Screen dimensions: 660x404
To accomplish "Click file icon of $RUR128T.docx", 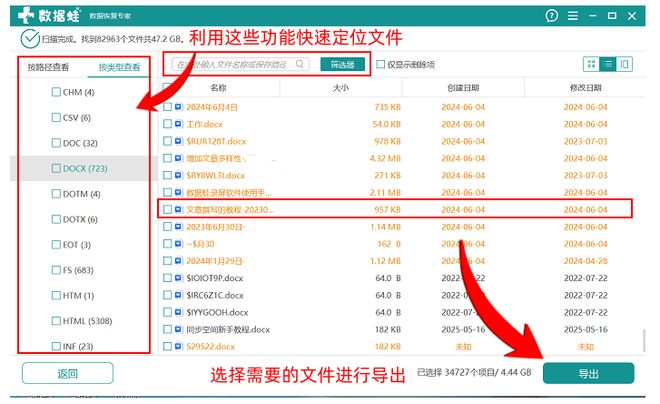I will [178, 141].
